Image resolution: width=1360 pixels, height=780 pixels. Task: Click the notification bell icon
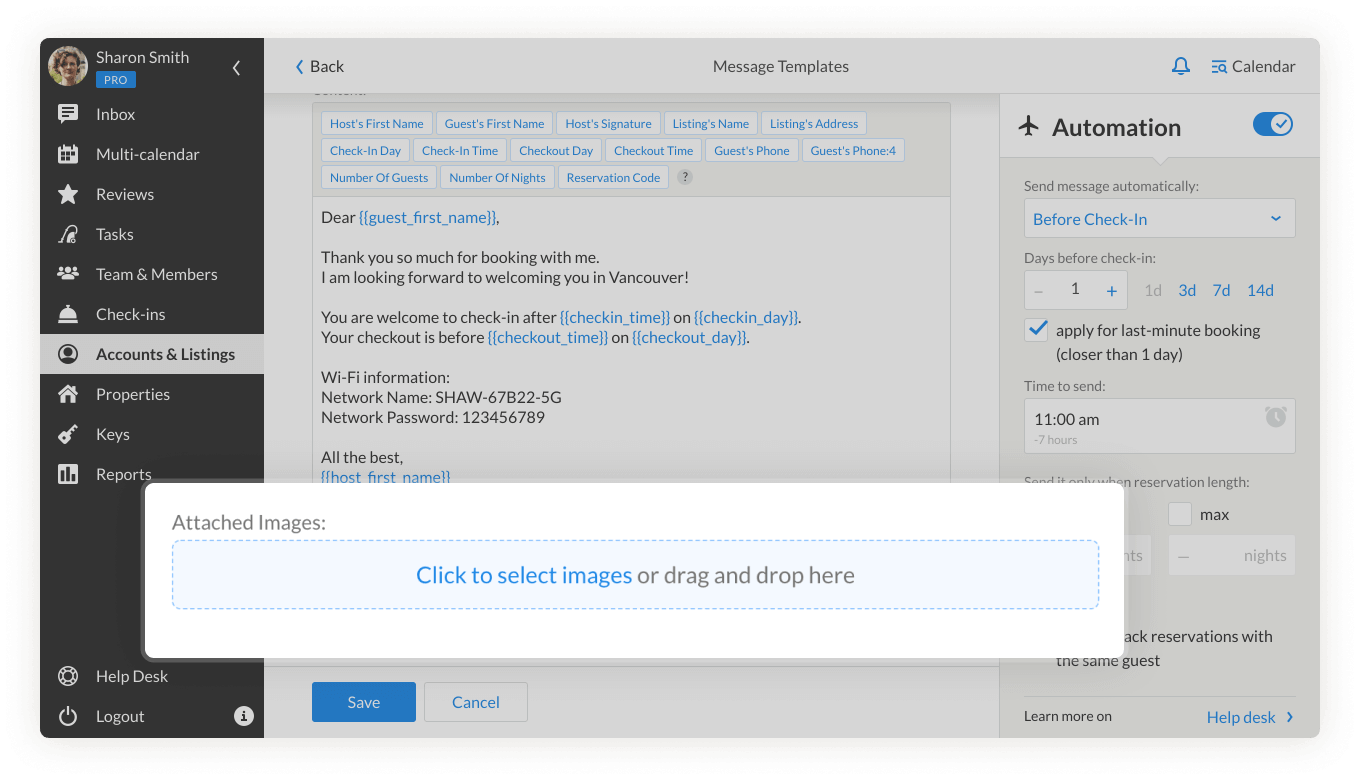(1181, 67)
